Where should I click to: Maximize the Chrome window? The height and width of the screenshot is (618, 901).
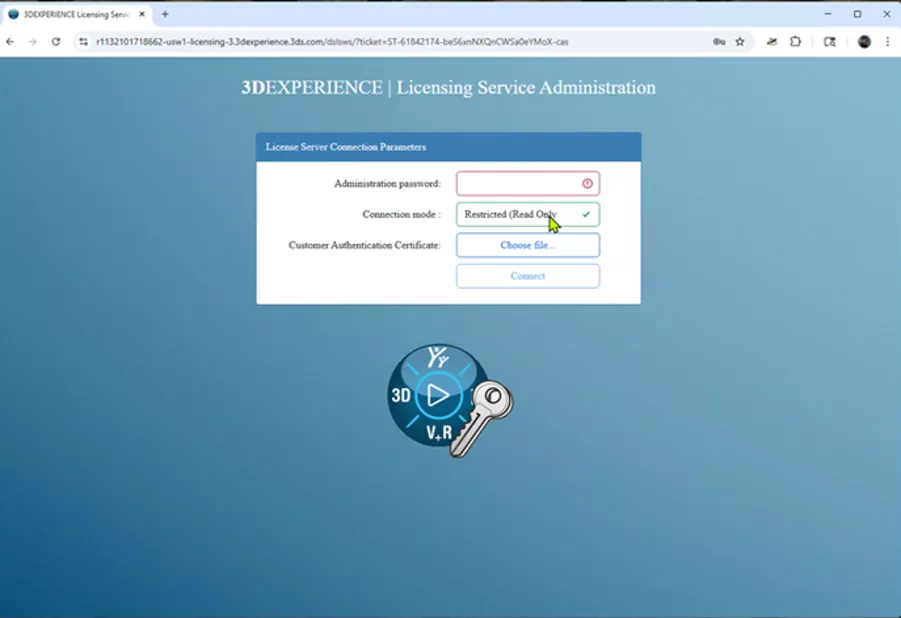(x=857, y=14)
